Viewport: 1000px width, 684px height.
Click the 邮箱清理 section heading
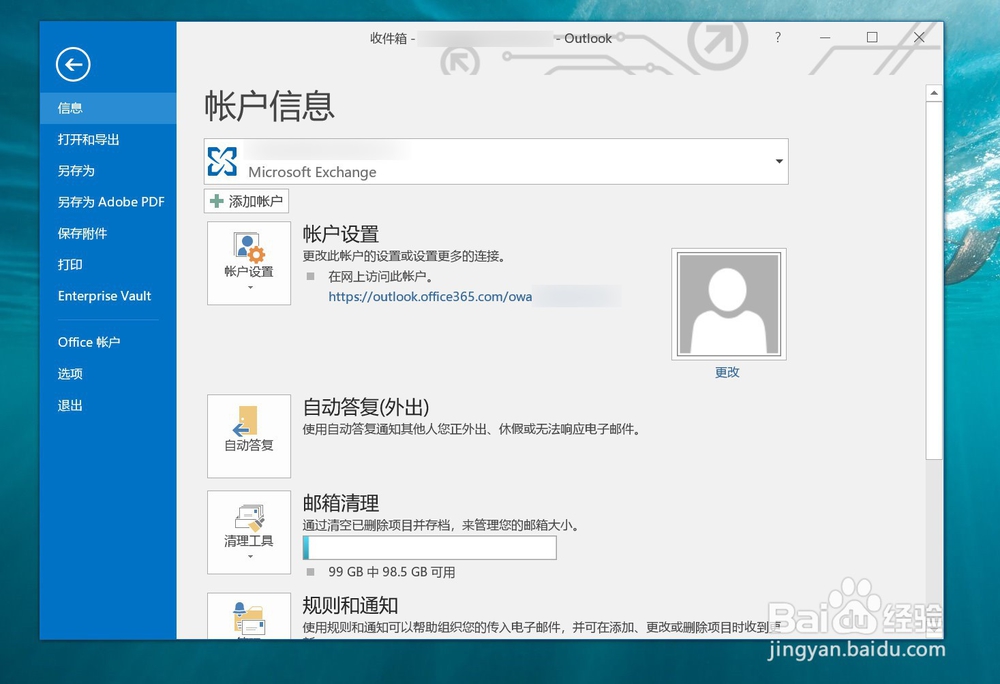[x=341, y=503]
